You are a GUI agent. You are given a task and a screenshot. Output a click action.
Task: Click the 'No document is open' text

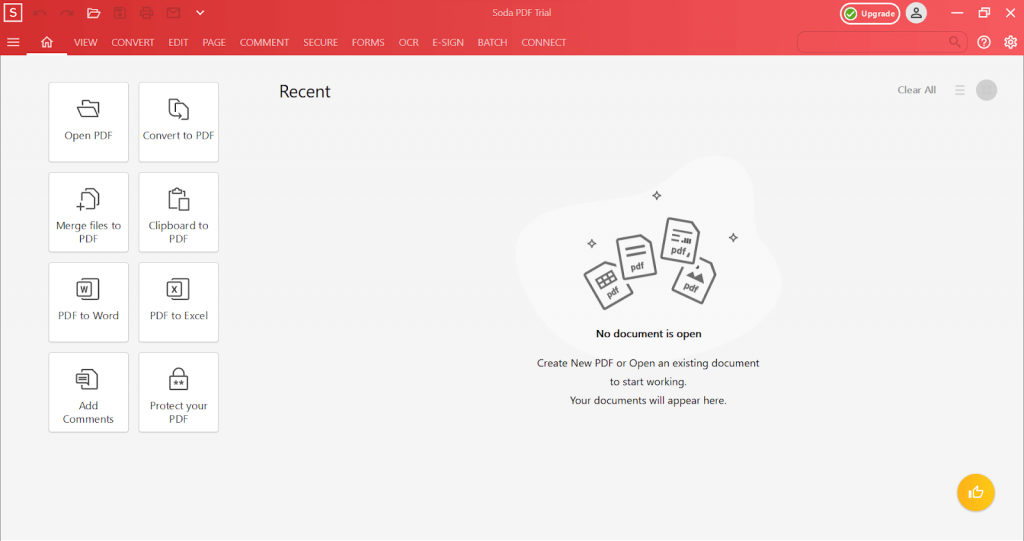tap(648, 334)
